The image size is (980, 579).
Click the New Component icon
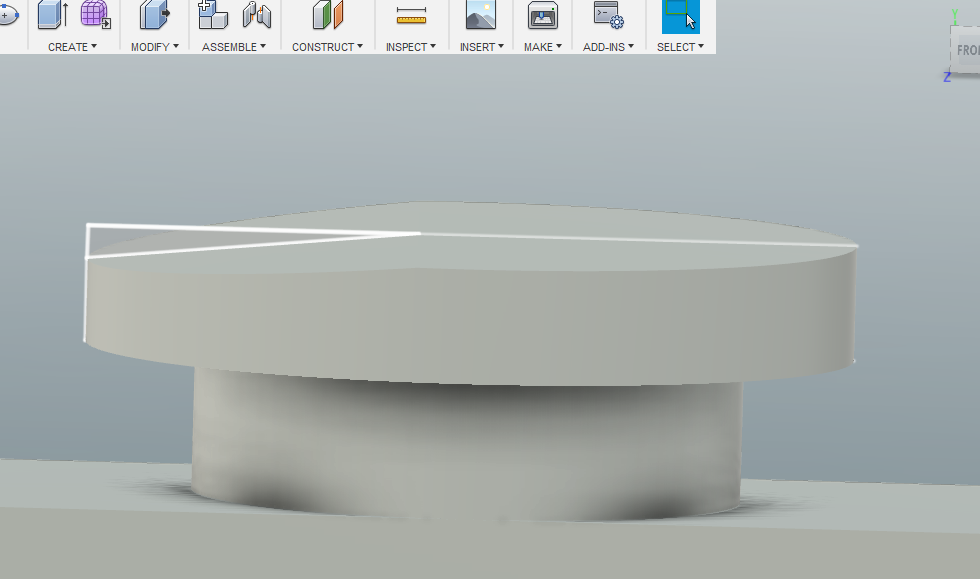point(212,14)
